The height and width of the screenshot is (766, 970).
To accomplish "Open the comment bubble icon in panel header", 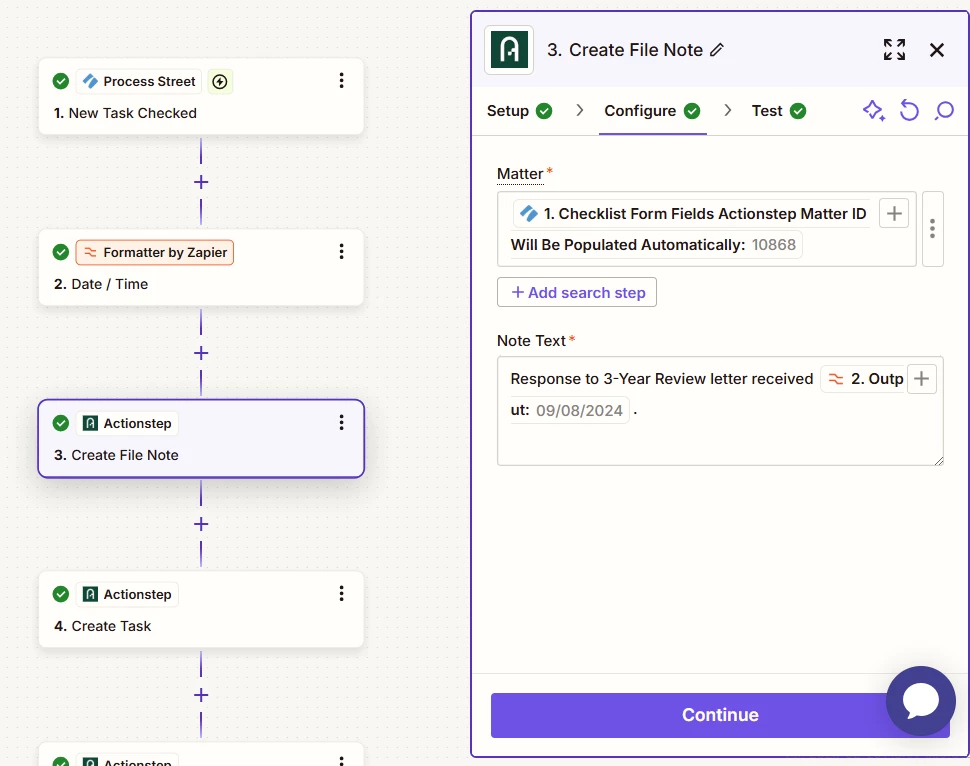I will coord(944,111).
